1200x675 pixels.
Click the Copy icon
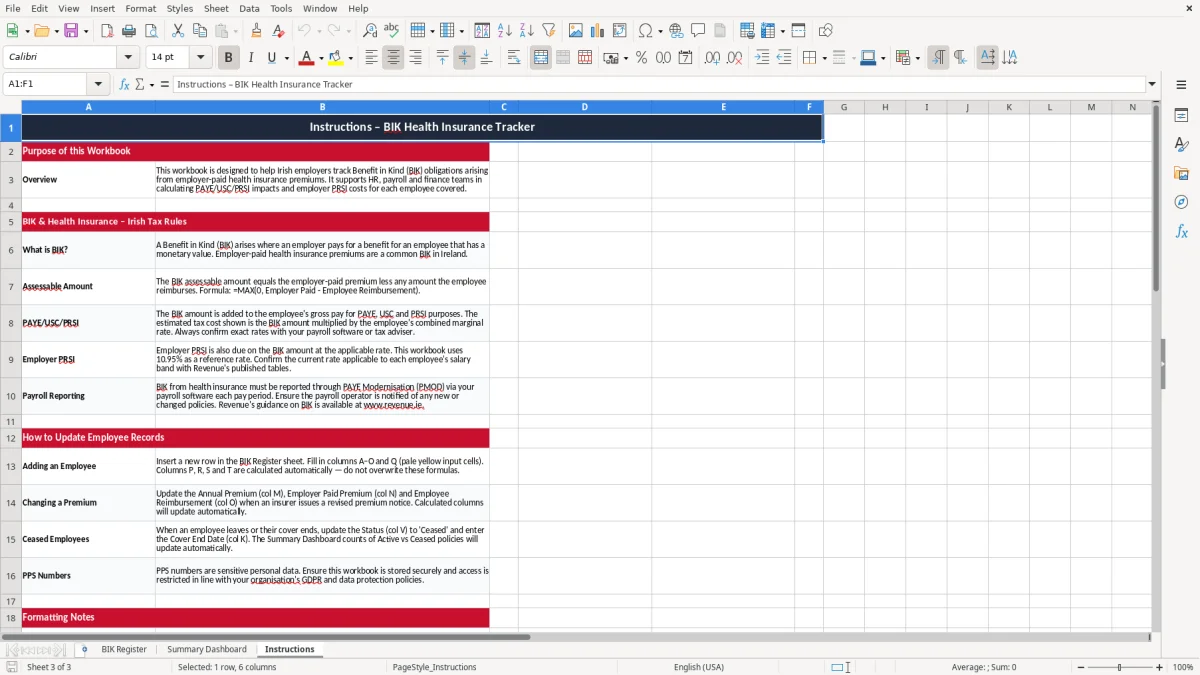(200, 31)
